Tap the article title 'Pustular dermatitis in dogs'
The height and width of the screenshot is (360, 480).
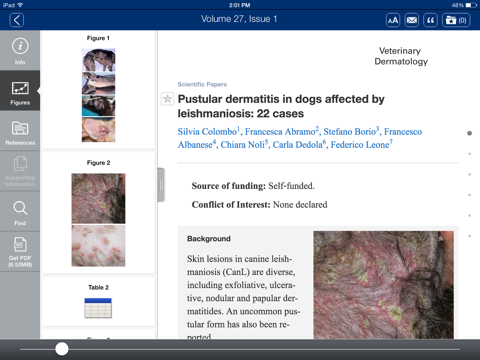[281, 106]
